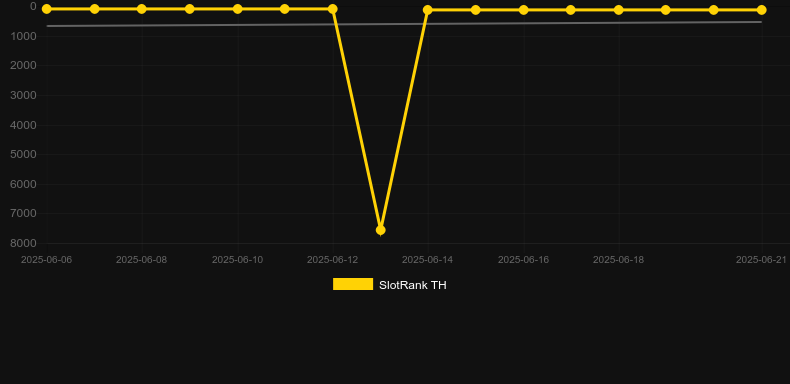Screen dimensions: 790x384
Task: Select the last data point at 2025-06-21
Action: point(761,10)
